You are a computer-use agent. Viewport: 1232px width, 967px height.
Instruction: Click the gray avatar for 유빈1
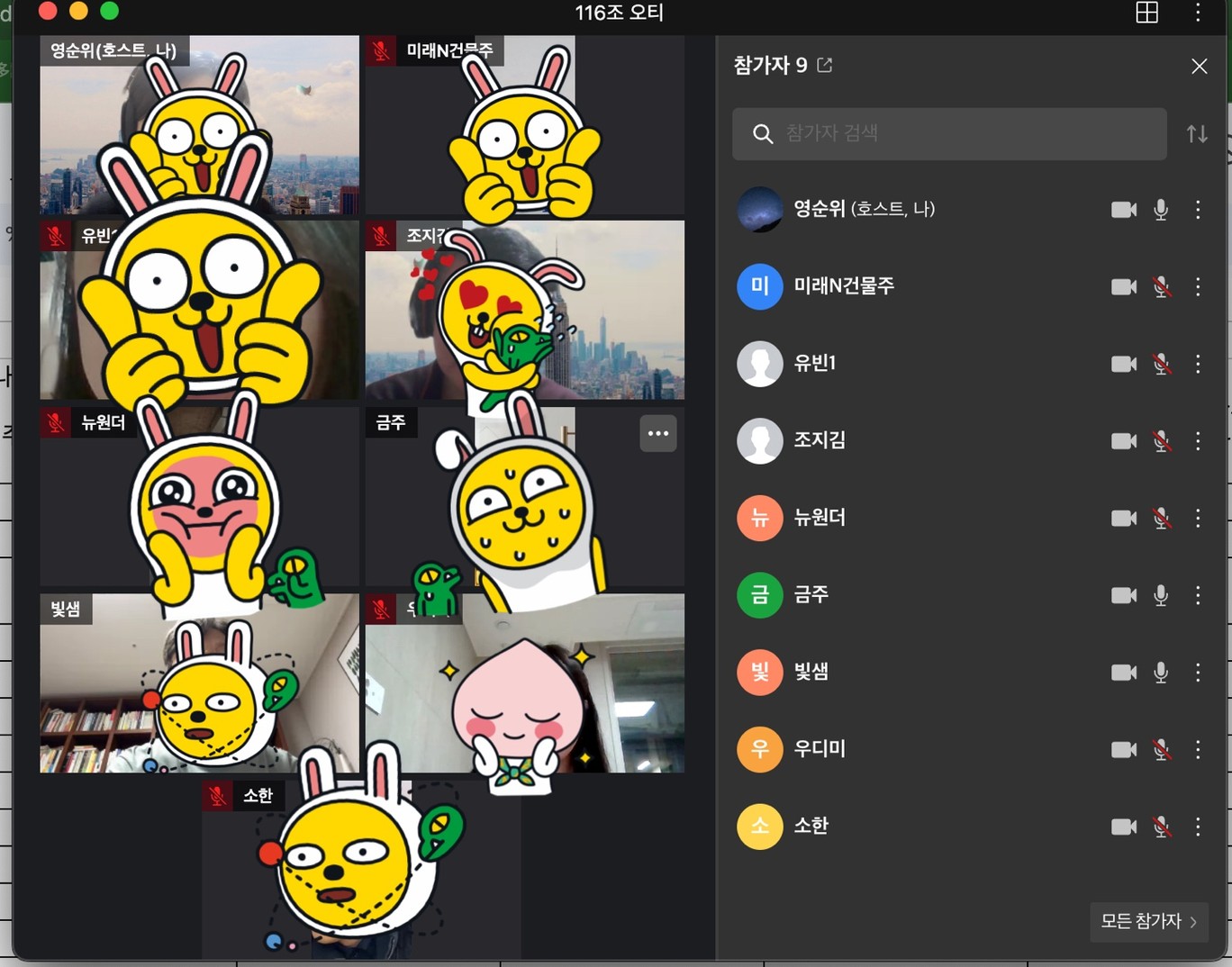click(x=759, y=364)
